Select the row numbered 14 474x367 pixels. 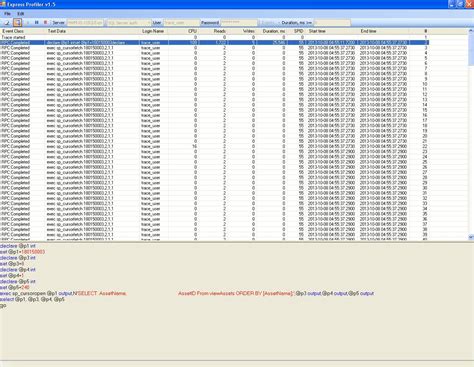(214, 105)
